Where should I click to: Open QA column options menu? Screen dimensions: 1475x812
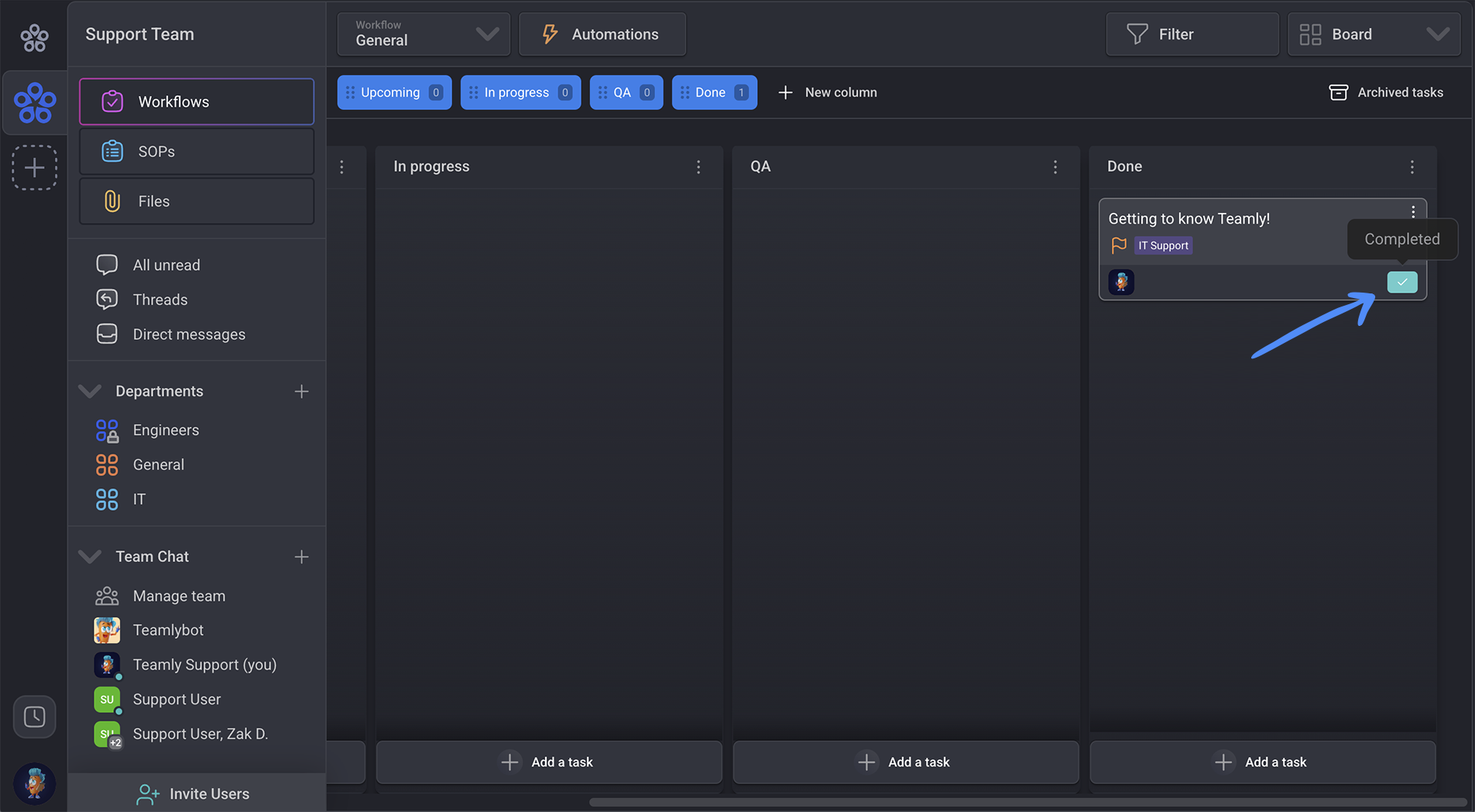1055,166
